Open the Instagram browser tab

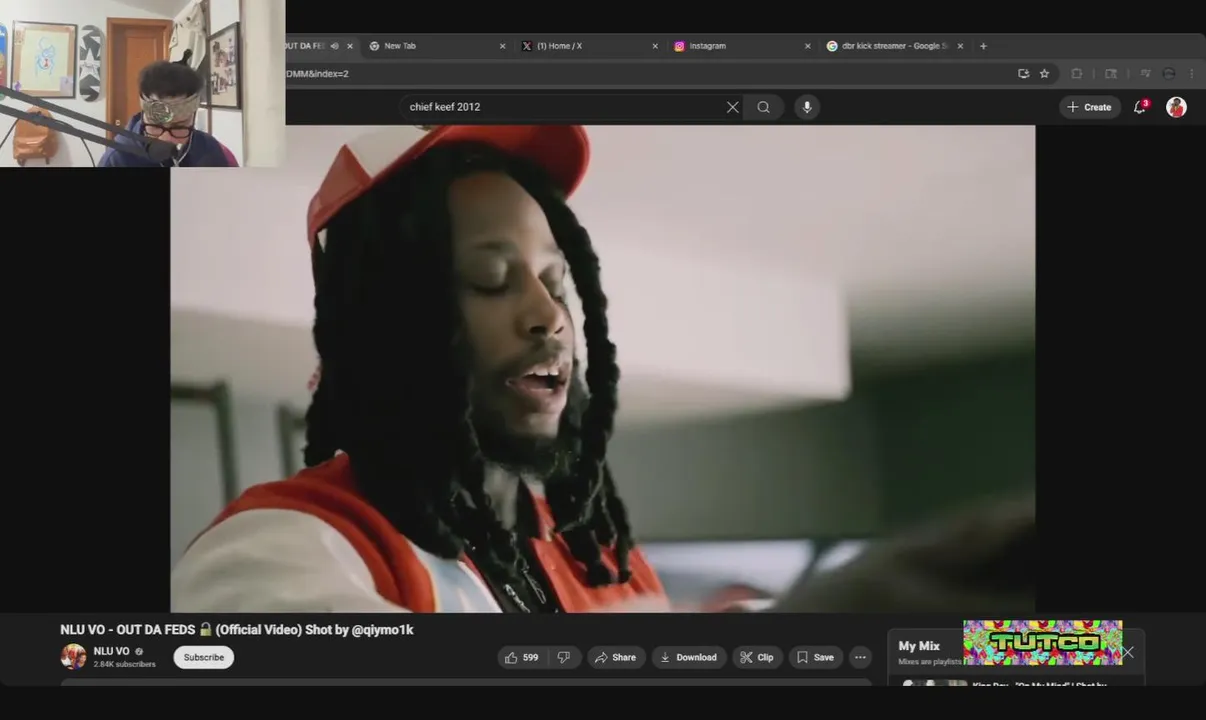pos(741,46)
